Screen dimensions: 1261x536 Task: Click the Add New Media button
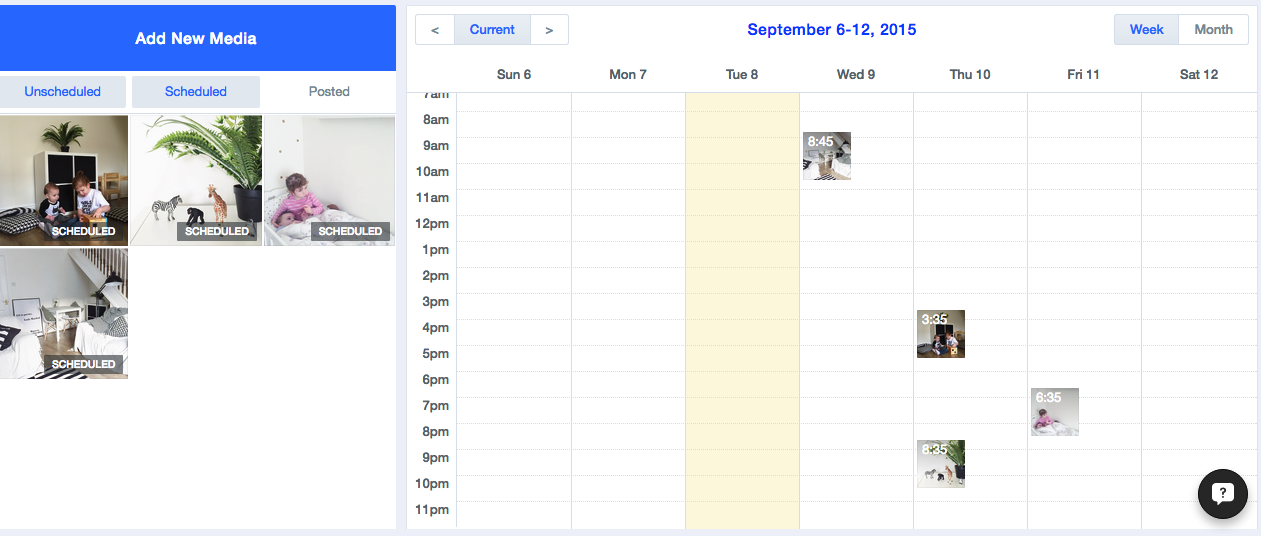[196, 38]
